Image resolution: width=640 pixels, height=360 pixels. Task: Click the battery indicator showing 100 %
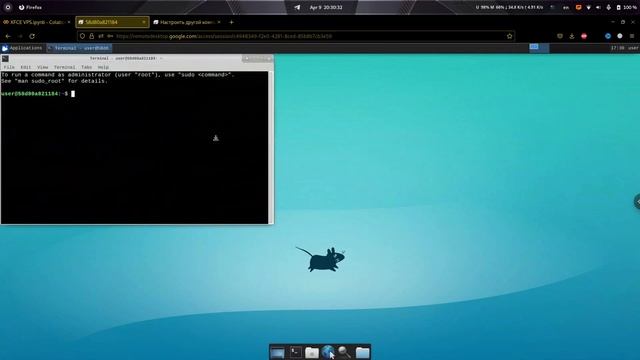627,7
